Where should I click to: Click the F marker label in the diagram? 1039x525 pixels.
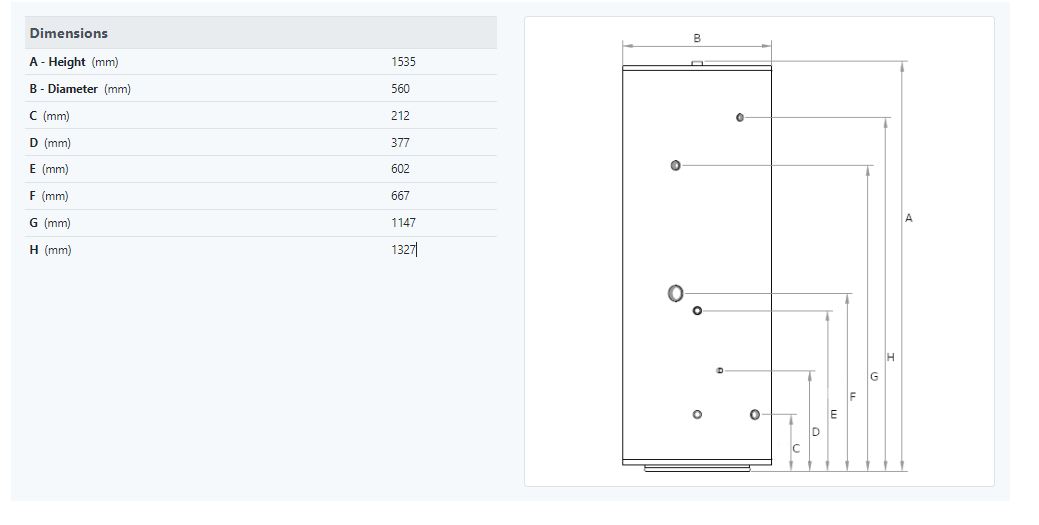click(x=852, y=397)
